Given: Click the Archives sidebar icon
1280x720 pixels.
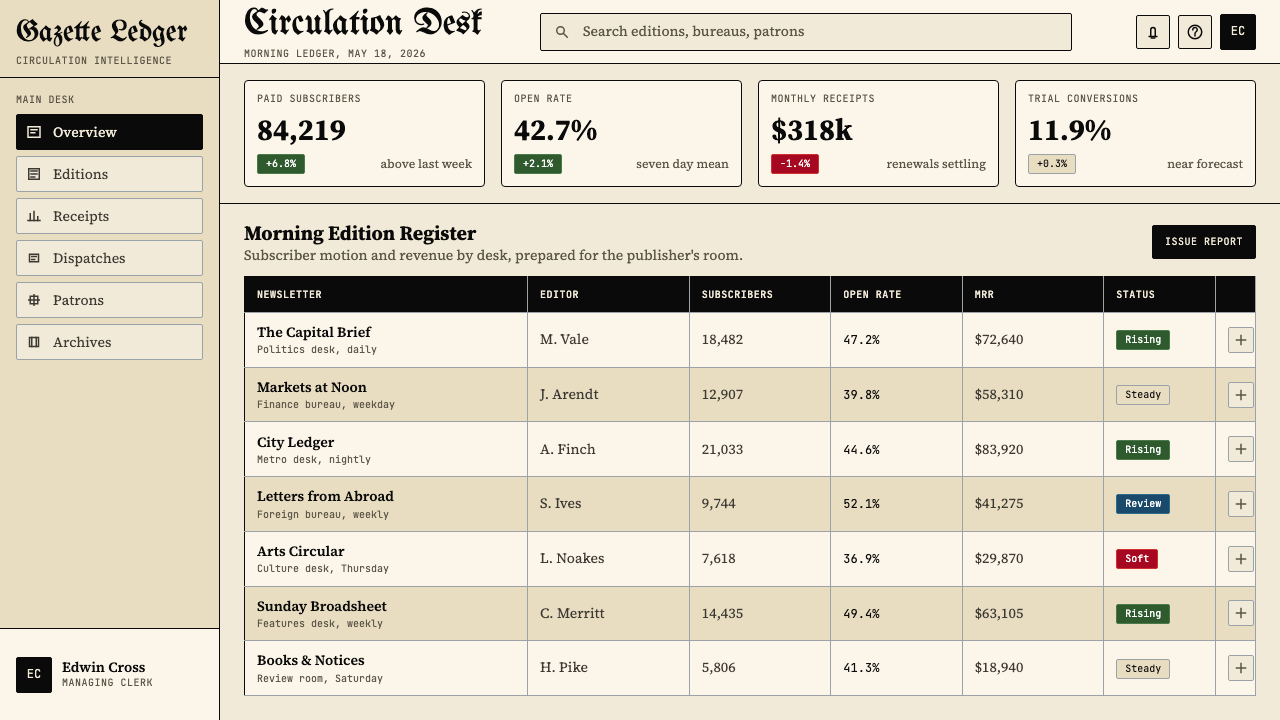Looking at the screenshot, I should click(34, 342).
